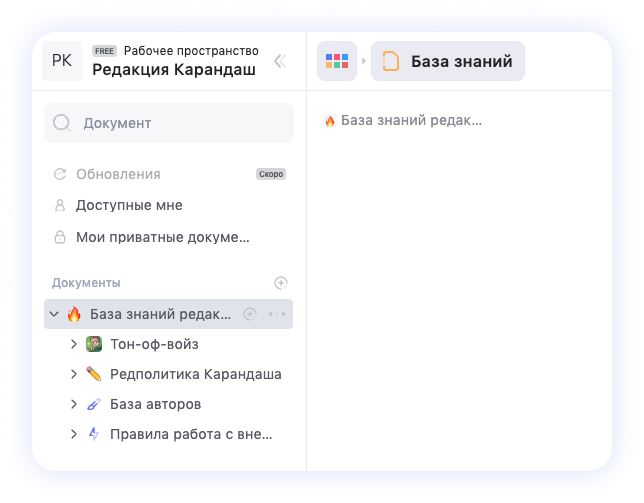Open three-dot menu on База знаний row

277,314
